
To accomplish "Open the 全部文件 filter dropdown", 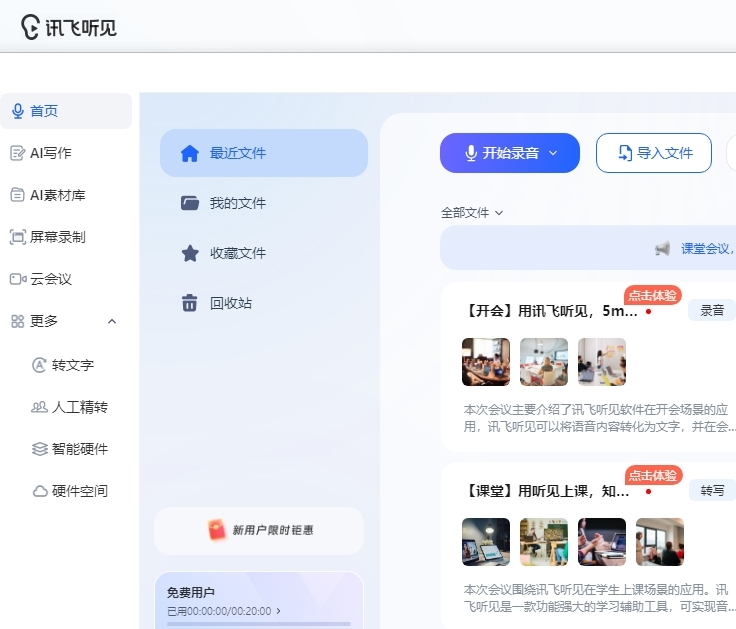I will coord(472,213).
